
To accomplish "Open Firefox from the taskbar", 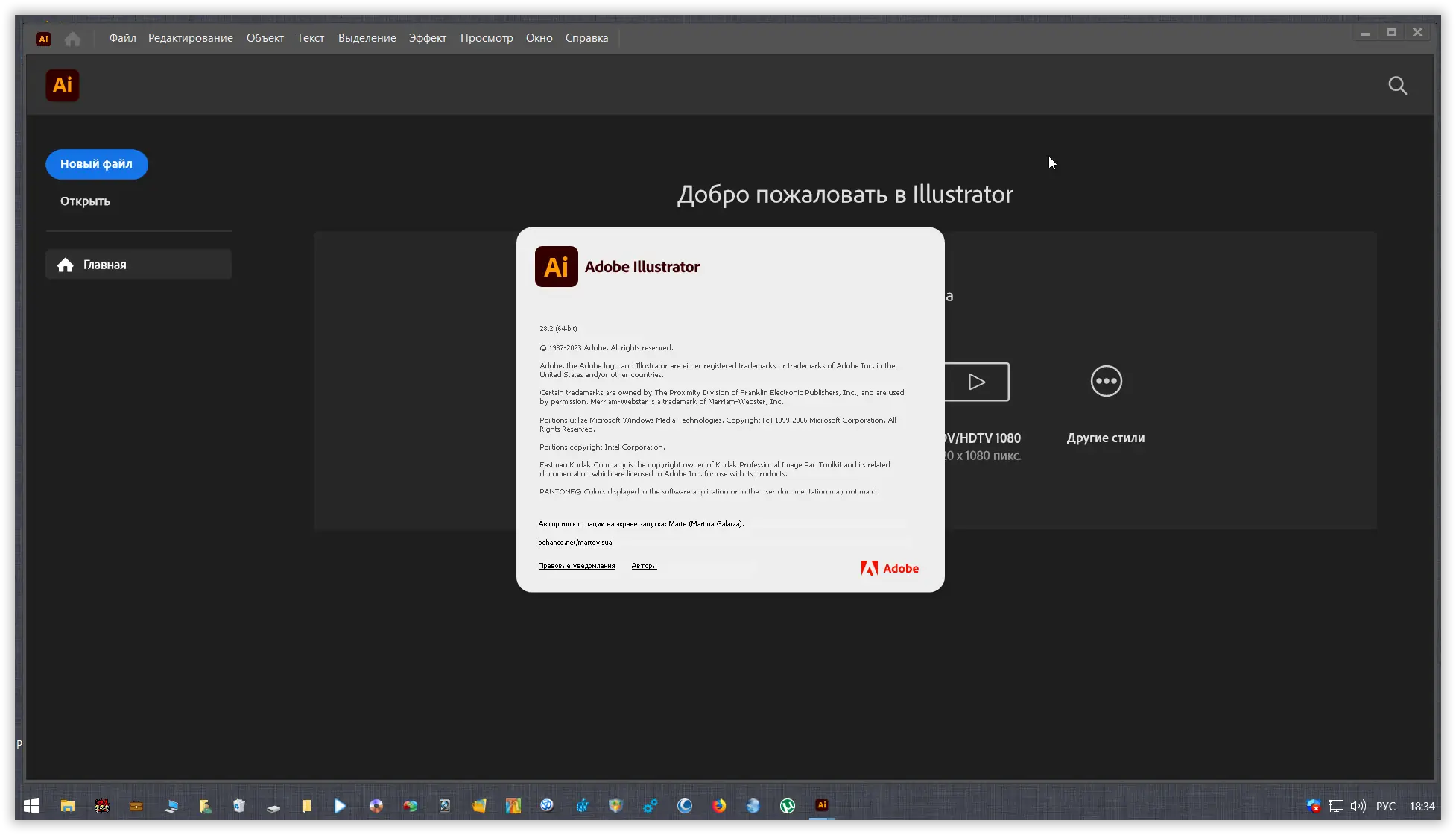I will pos(719,806).
